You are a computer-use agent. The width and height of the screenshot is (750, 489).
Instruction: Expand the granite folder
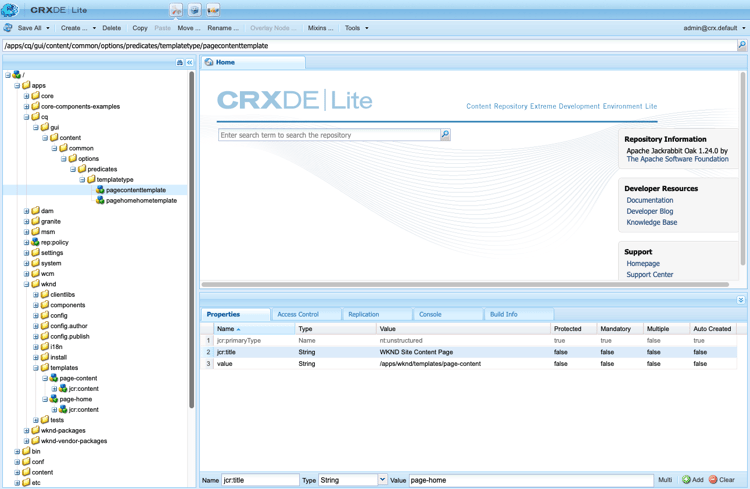coord(27,222)
